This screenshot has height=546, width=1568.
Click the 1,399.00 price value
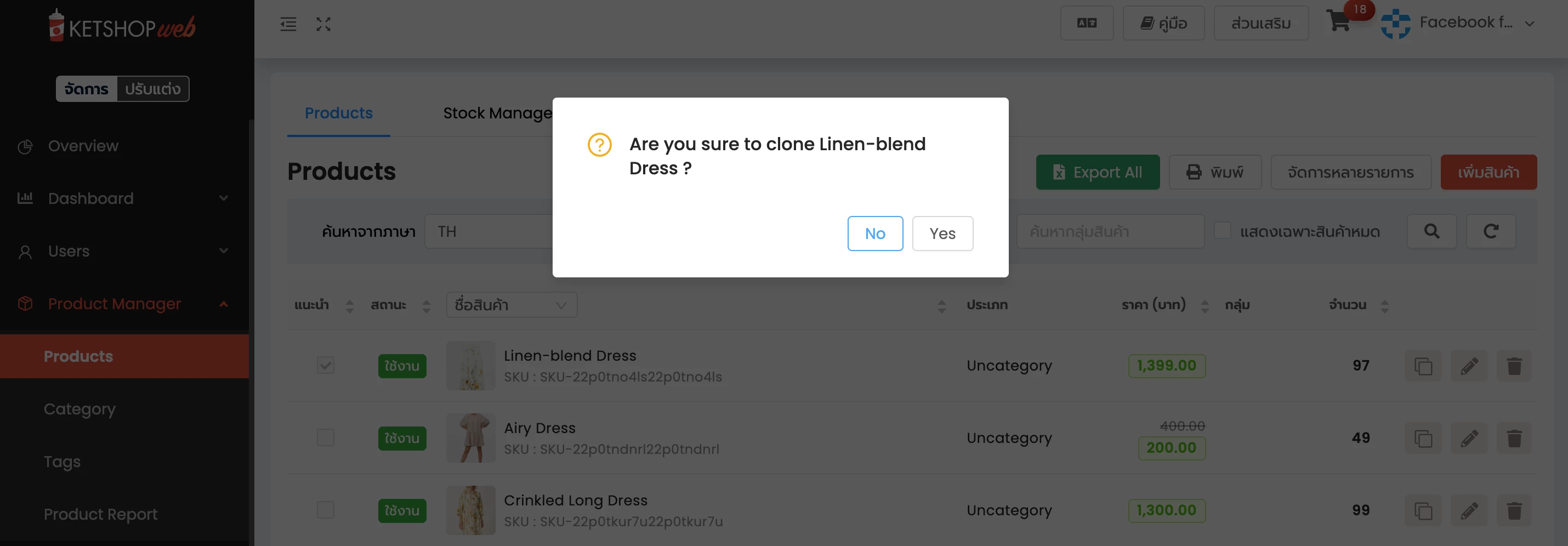[1166, 366]
